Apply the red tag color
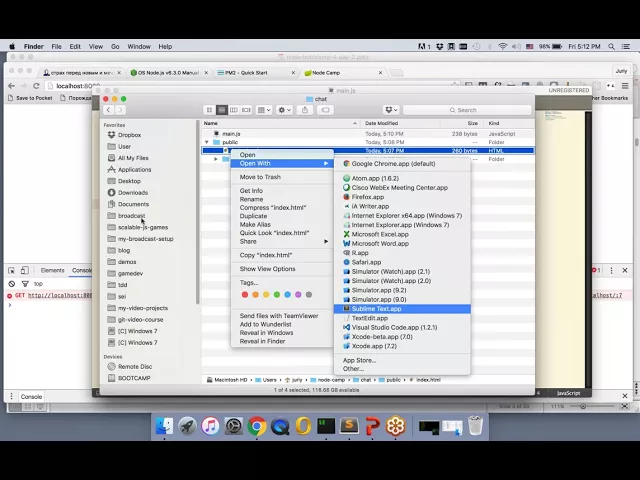 click(x=245, y=295)
